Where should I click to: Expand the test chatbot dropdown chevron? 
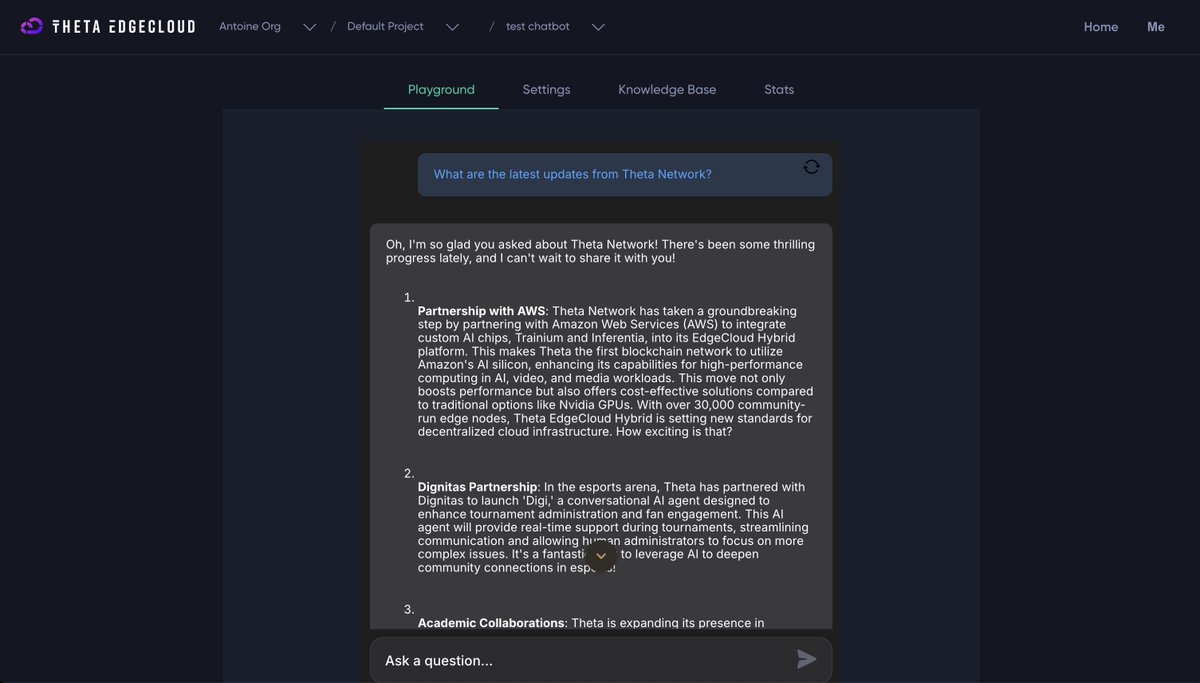pyautogui.click(x=598, y=27)
